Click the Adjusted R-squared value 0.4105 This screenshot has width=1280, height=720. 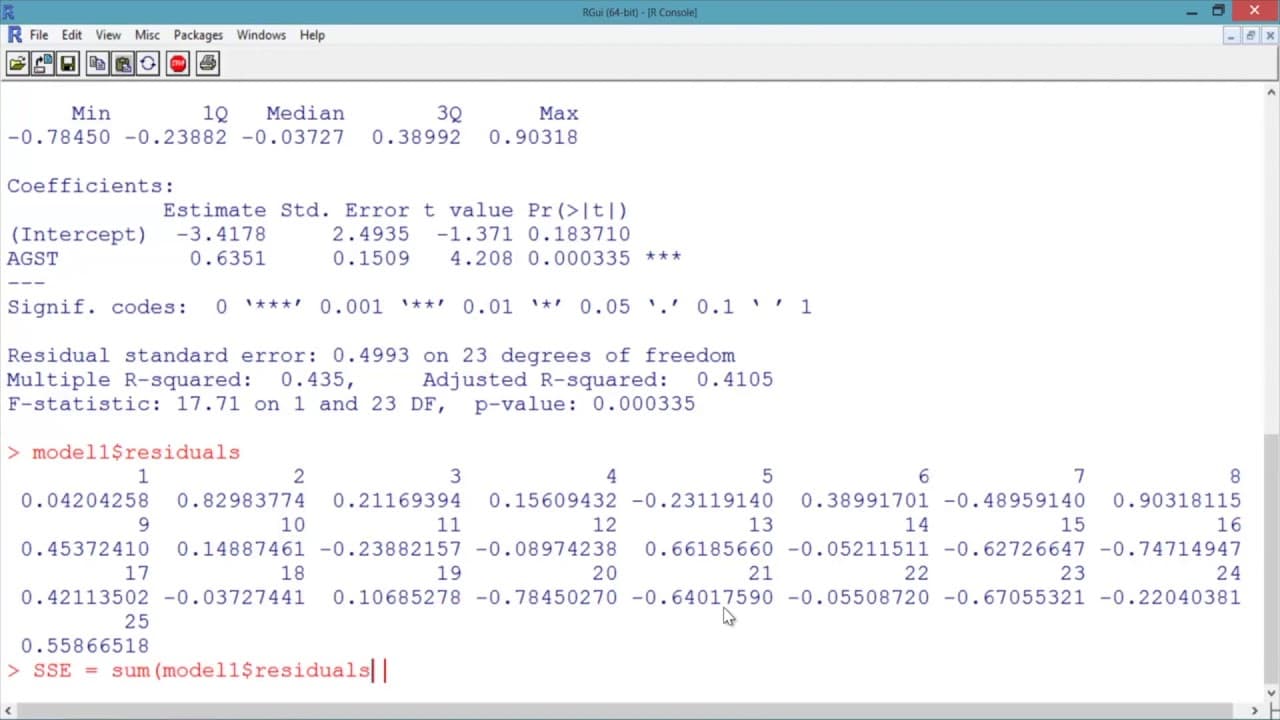click(x=735, y=380)
